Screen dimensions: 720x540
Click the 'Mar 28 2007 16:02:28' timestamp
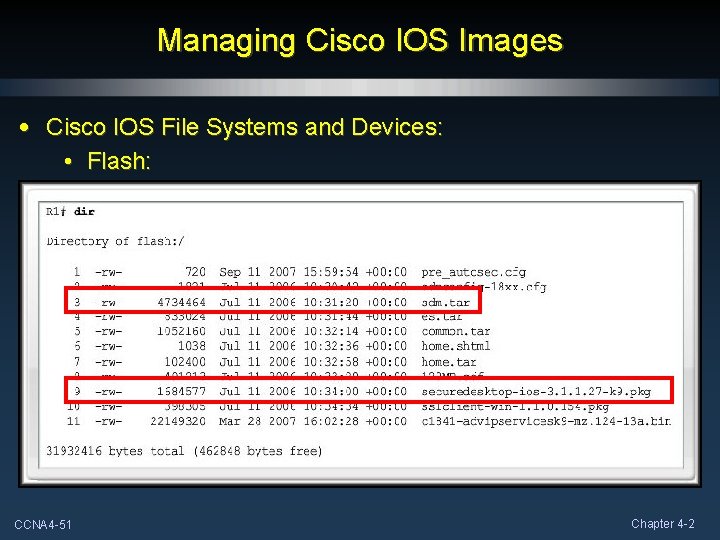point(289,421)
